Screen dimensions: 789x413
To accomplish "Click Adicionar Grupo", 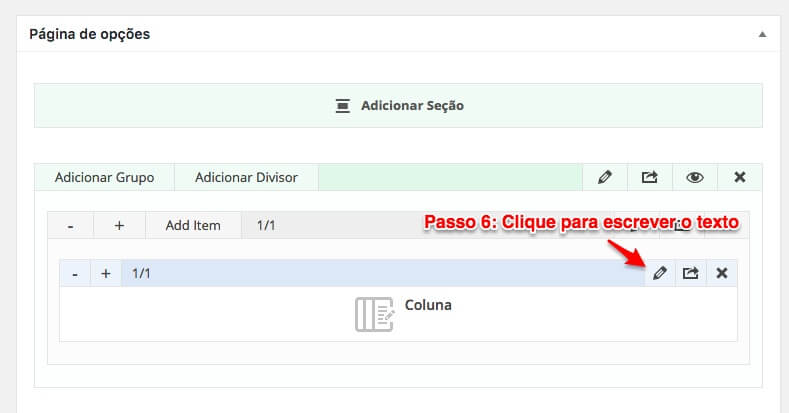I will pos(104,177).
